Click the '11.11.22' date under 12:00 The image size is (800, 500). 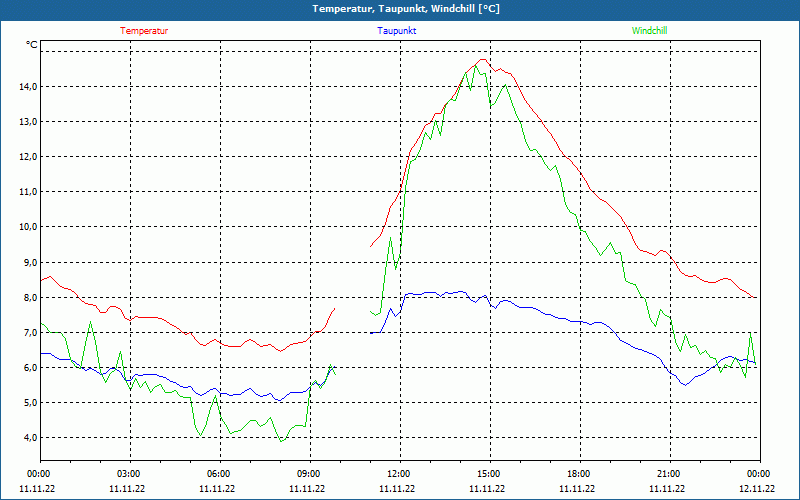coord(397,489)
